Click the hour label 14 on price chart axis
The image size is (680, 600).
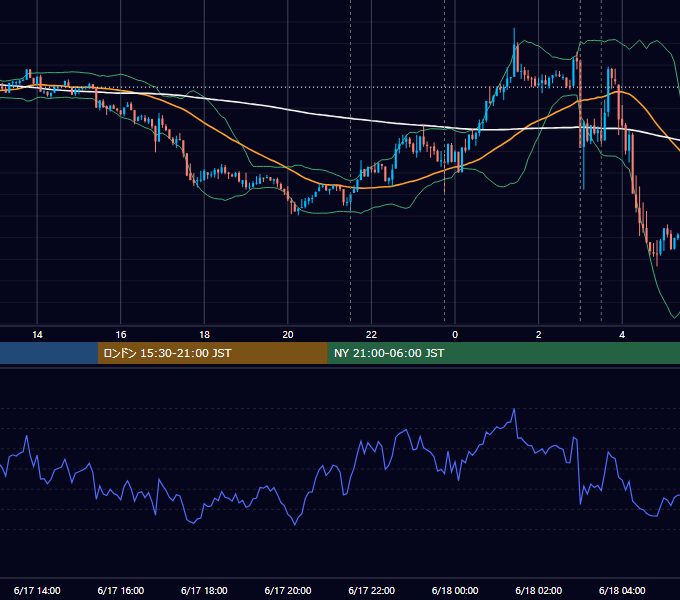37,335
